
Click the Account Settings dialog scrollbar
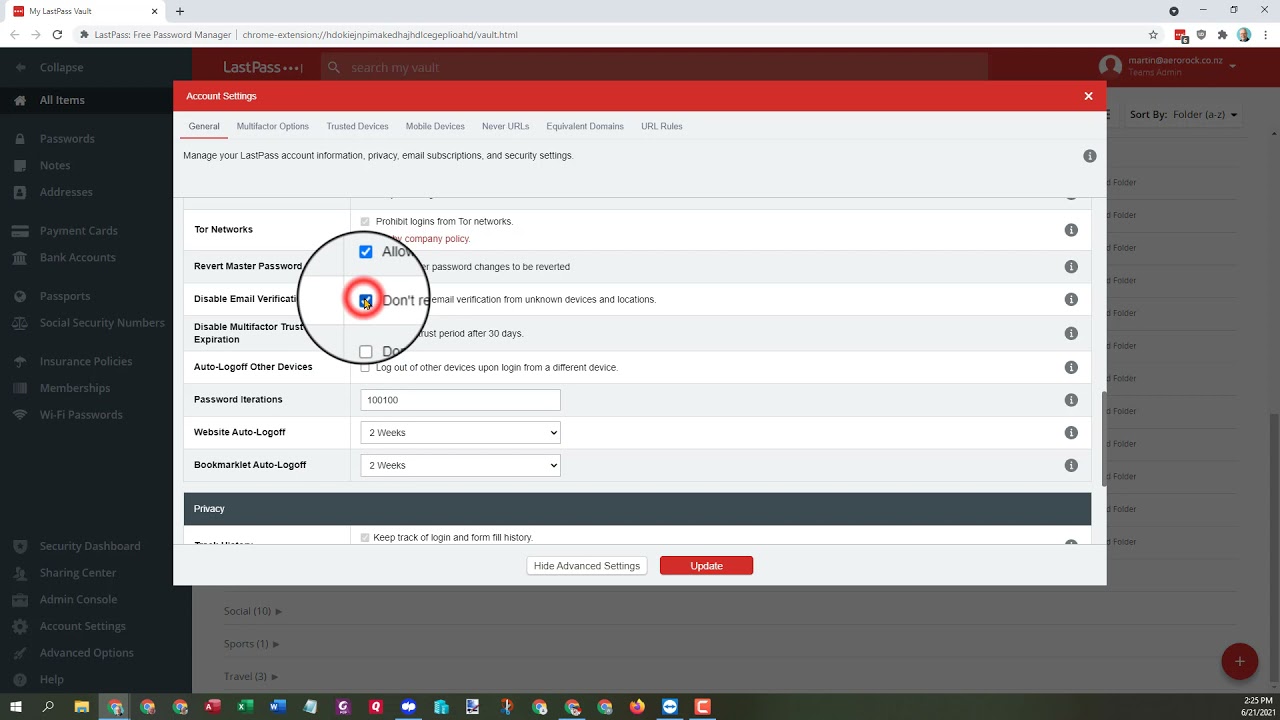click(1104, 438)
